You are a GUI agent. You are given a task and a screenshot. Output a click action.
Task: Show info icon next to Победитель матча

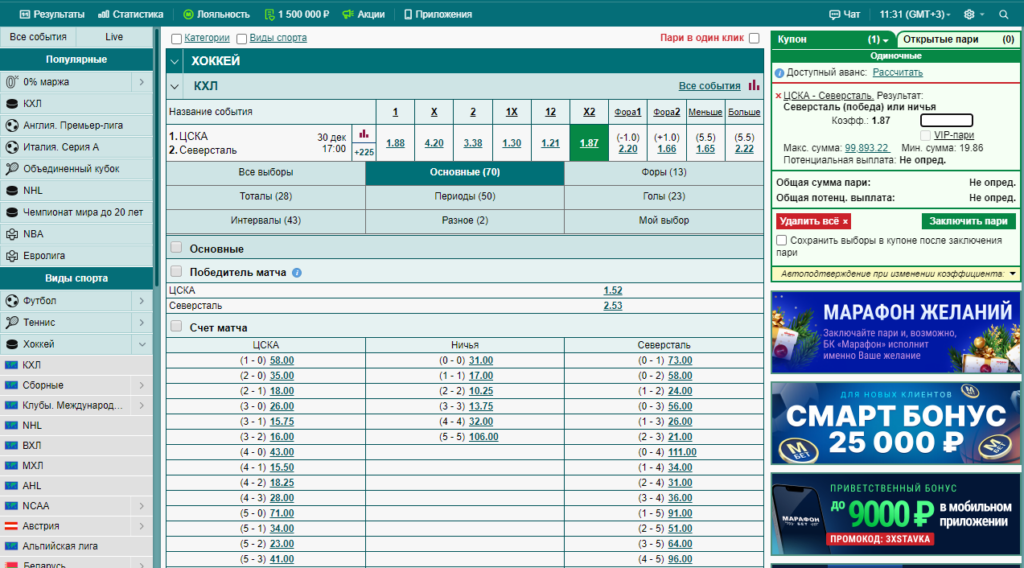[297, 273]
